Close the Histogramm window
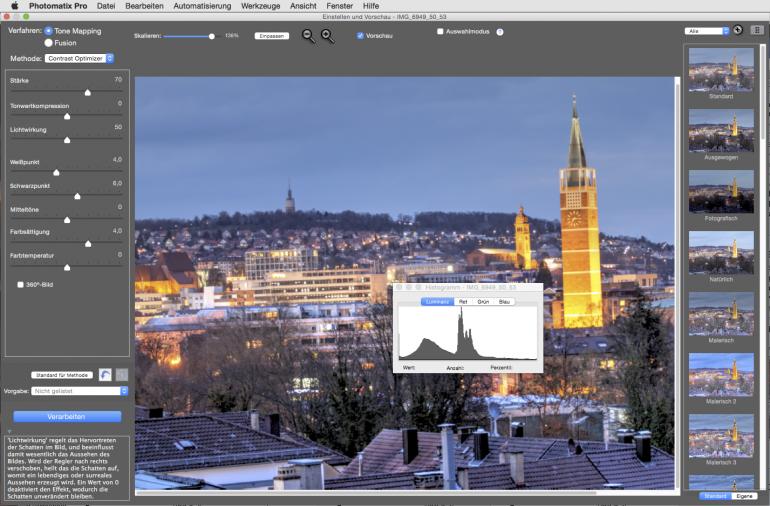 click(399, 287)
